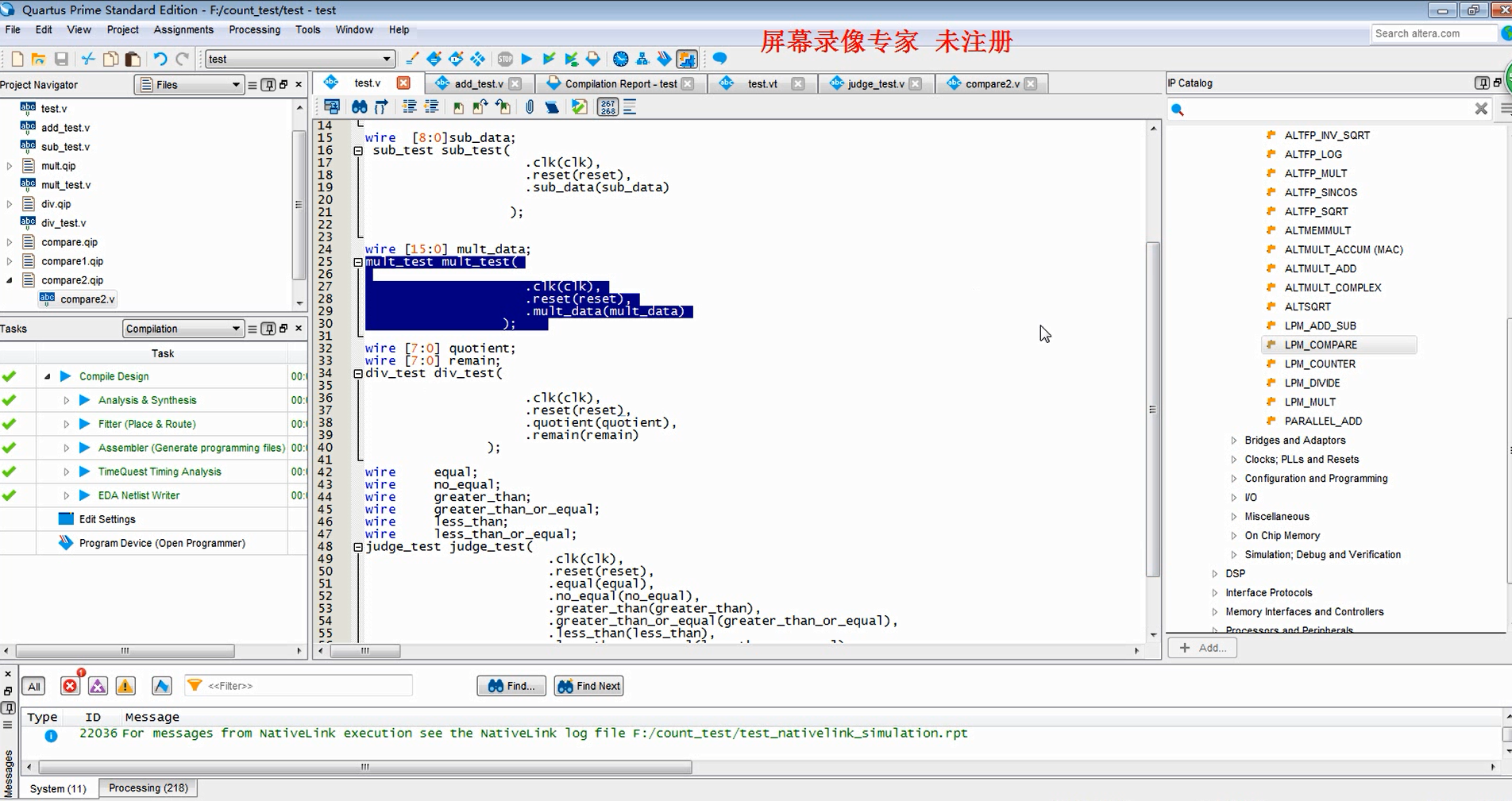This screenshot has height=801, width=1512.
Task: Insert file paperclip icon in the editor toolbar
Action: tap(530, 107)
